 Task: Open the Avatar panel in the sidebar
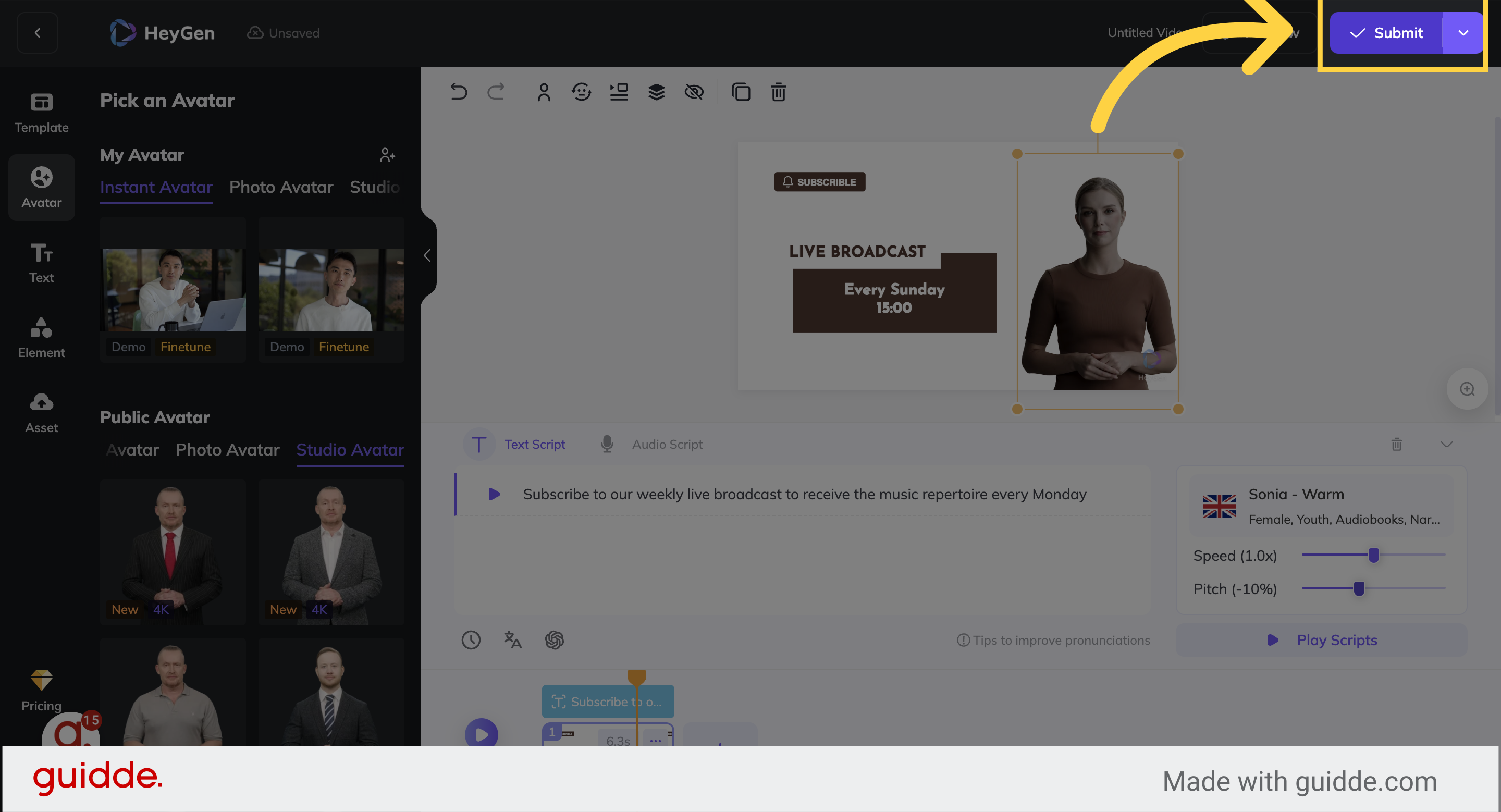pyautogui.click(x=41, y=187)
